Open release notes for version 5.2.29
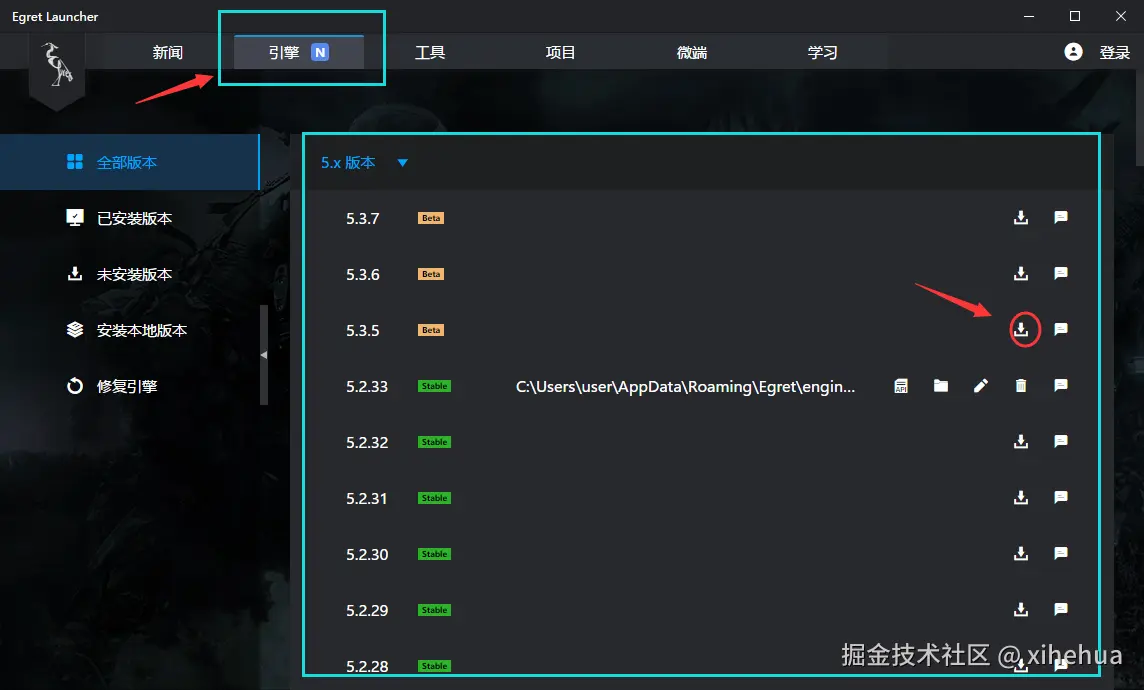Screen dimensions: 1144x690 pos(1061,610)
